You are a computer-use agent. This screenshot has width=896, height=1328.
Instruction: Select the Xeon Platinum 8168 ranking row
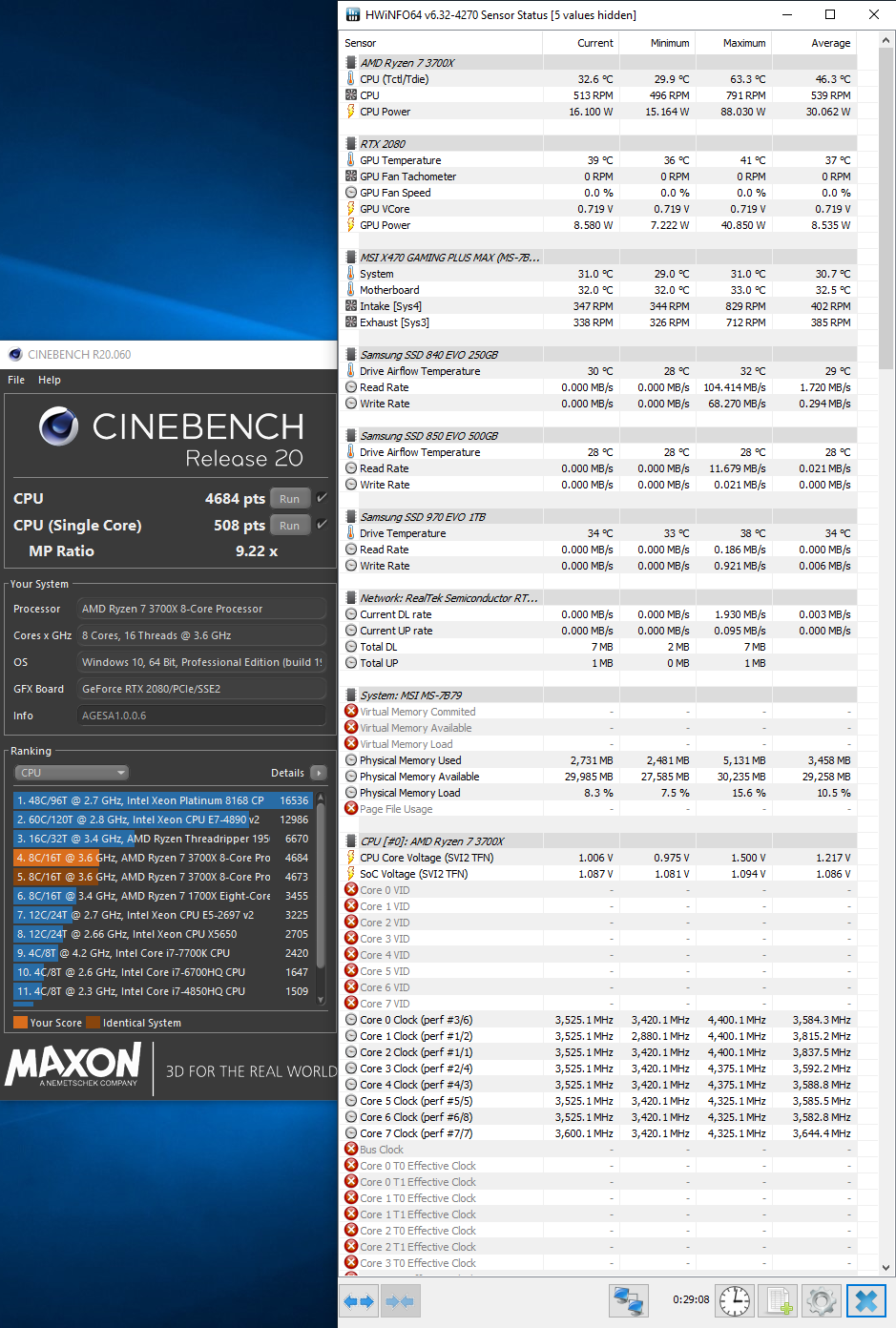(x=163, y=800)
